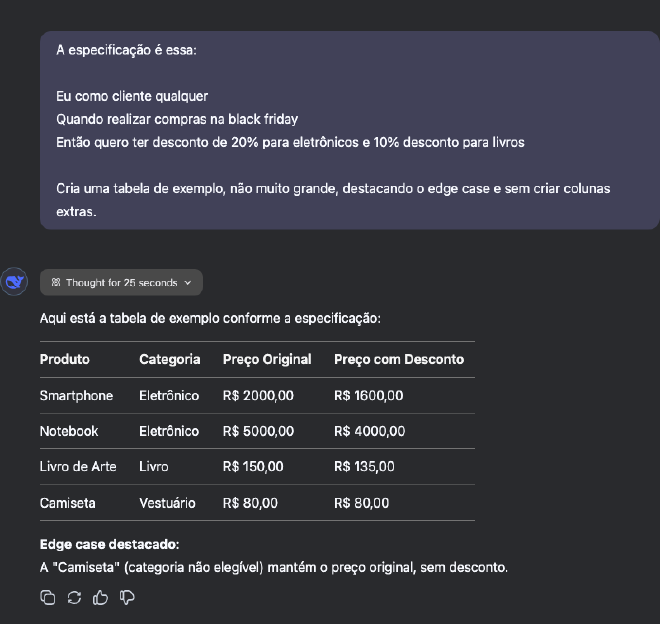This screenshot has width=660, height=624.
Task: Click the "Notebook" product cell
Action: (x=69, y=431)
